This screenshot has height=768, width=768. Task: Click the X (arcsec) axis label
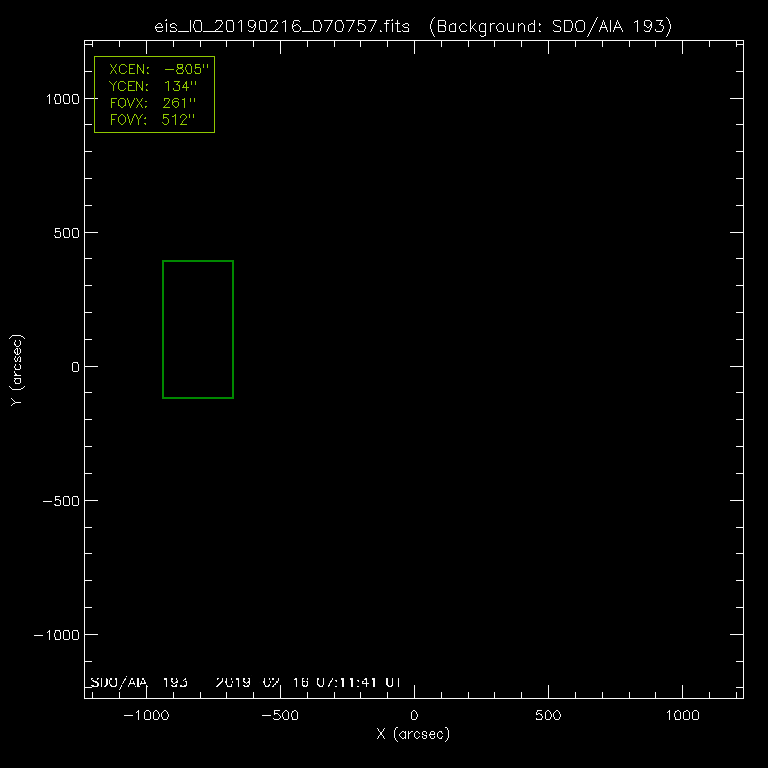point(413,735)
